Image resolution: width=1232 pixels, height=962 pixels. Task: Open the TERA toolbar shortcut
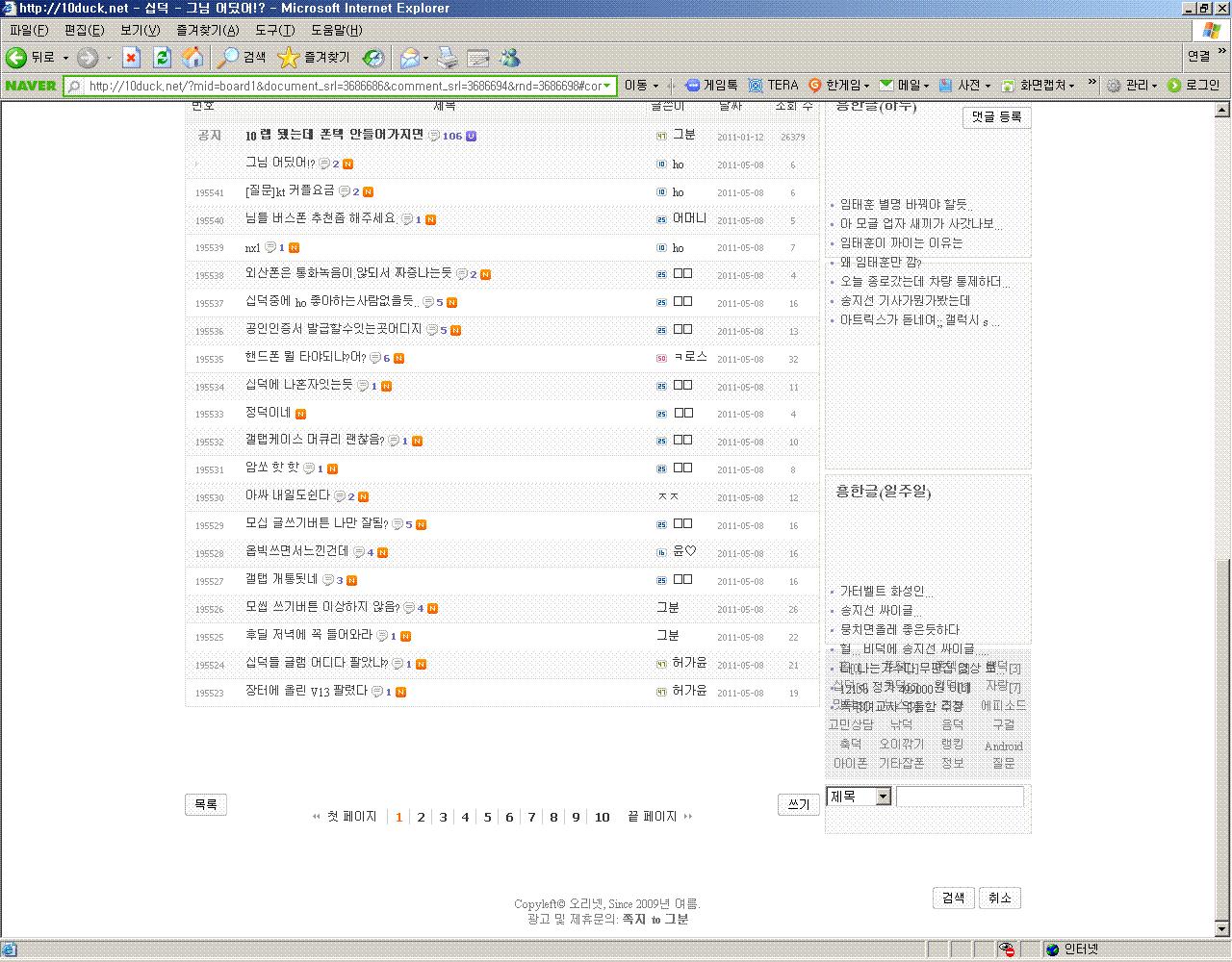pos(773,86)
